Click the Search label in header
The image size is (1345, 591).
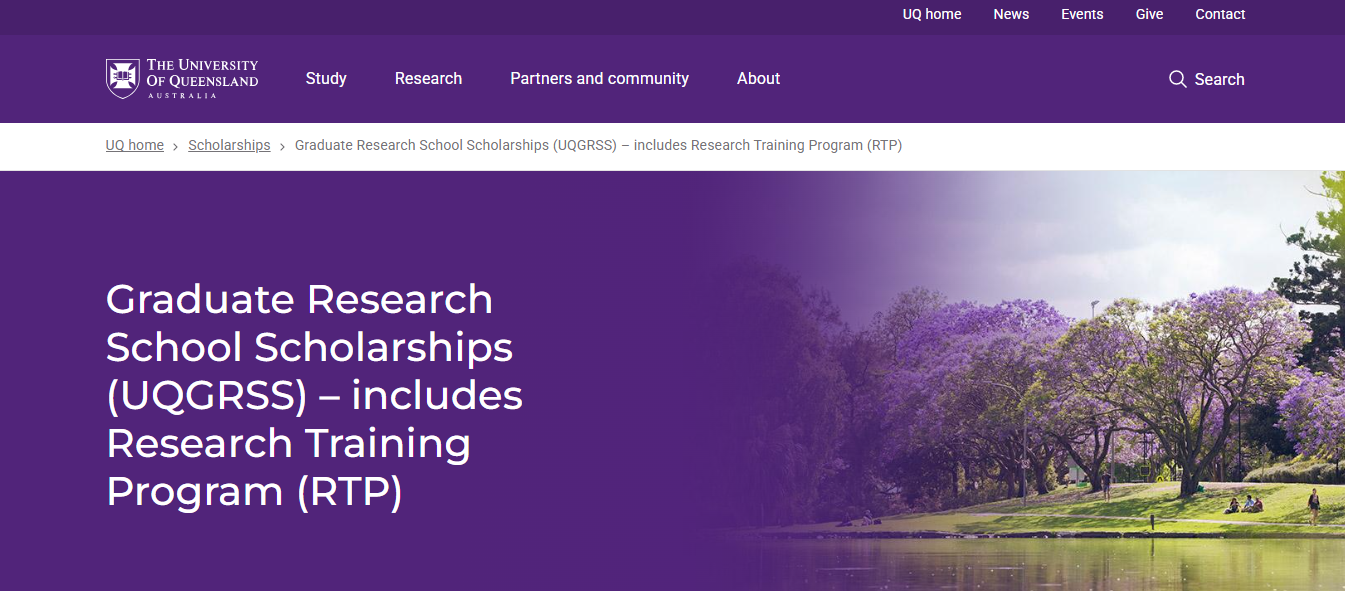[1219, 79]
